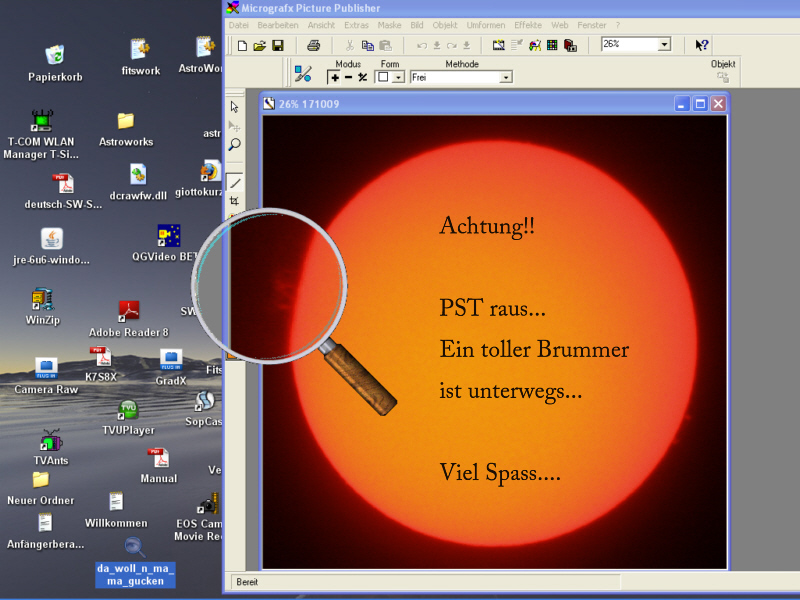
Task: Enable the plus (add) Modus button
Action: point(334,77)
